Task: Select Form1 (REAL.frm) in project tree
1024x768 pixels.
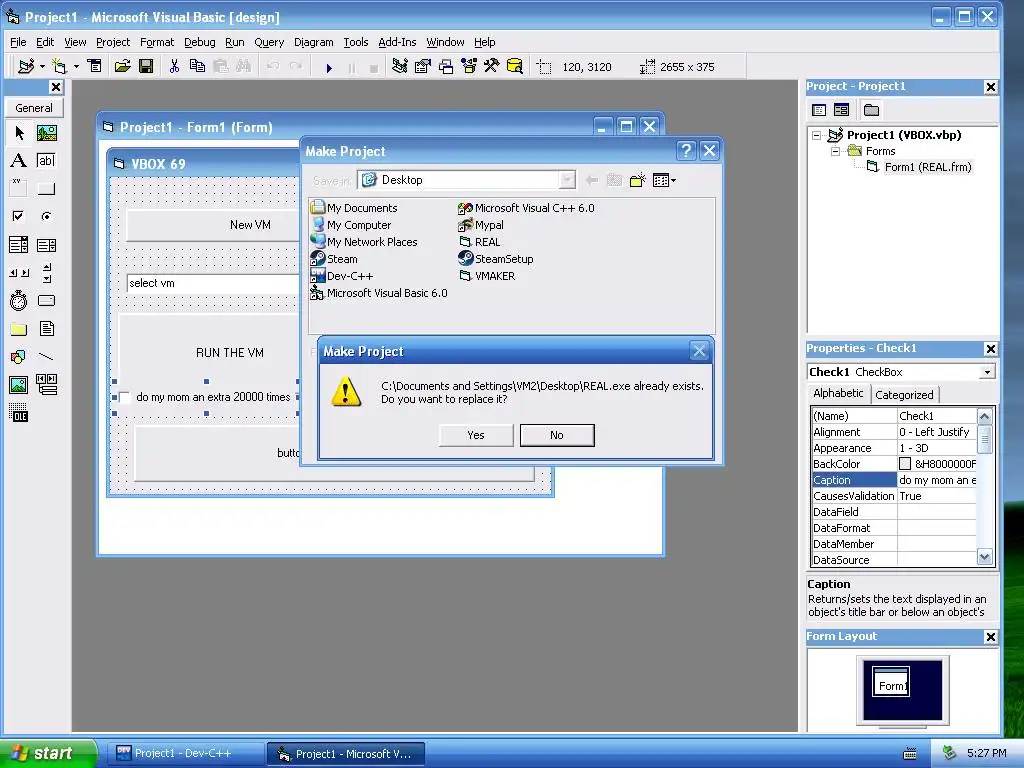Action: (x=927, y=167)
